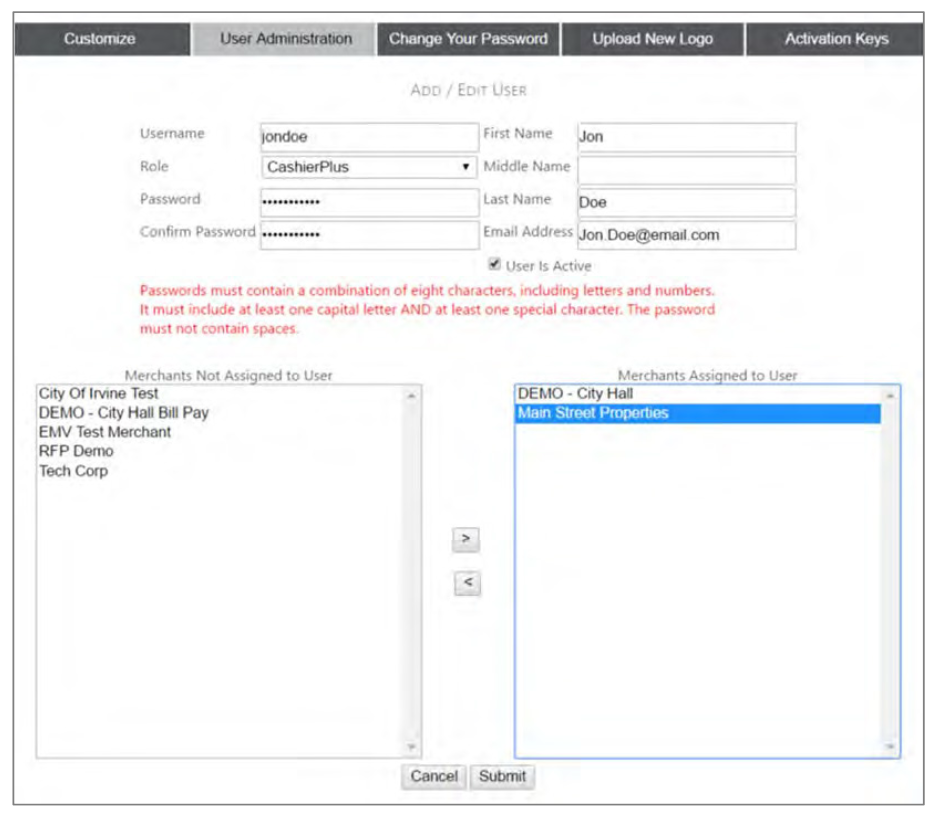This screenshot has height=818, width=938.
Task: Select DEMO - City Hall in assigned merchants
Action: [575, 394]
